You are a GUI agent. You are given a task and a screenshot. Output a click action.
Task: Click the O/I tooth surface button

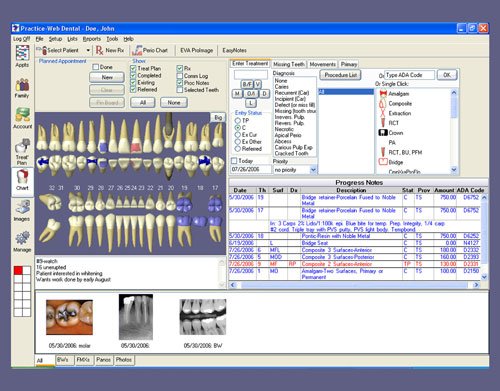251,94
